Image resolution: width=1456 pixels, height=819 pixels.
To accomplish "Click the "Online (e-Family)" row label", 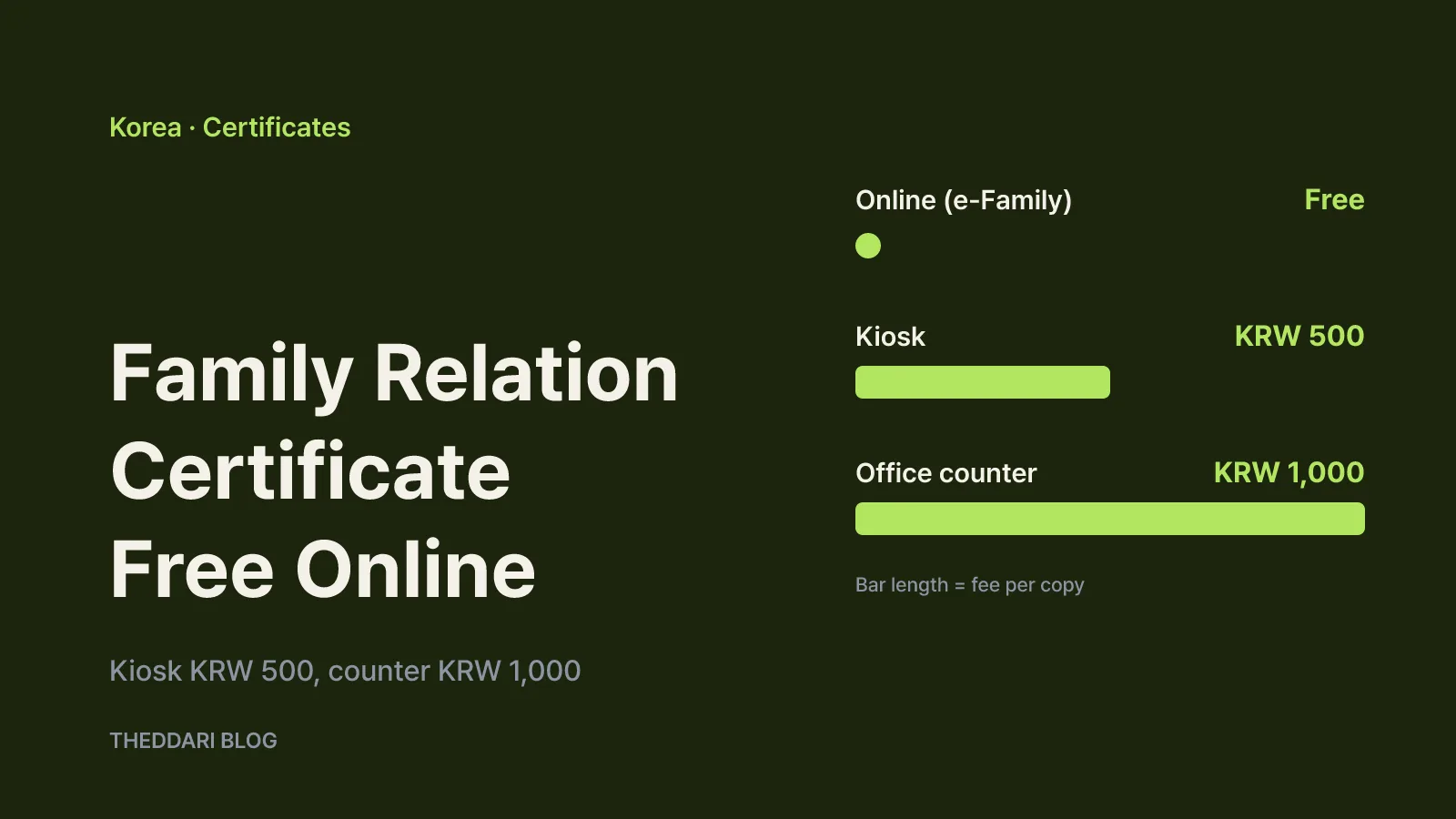I will click(964, 200).
